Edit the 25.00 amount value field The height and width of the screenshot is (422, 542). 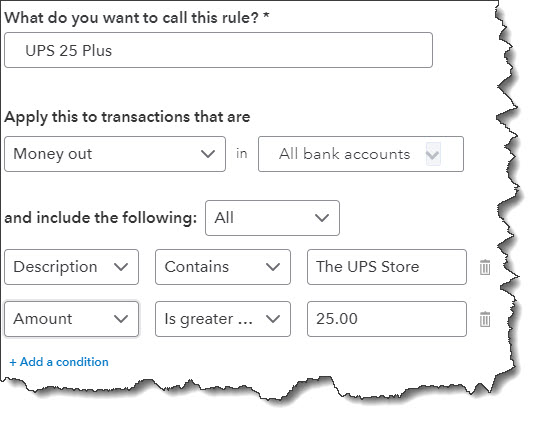click(x=387, y=319)
